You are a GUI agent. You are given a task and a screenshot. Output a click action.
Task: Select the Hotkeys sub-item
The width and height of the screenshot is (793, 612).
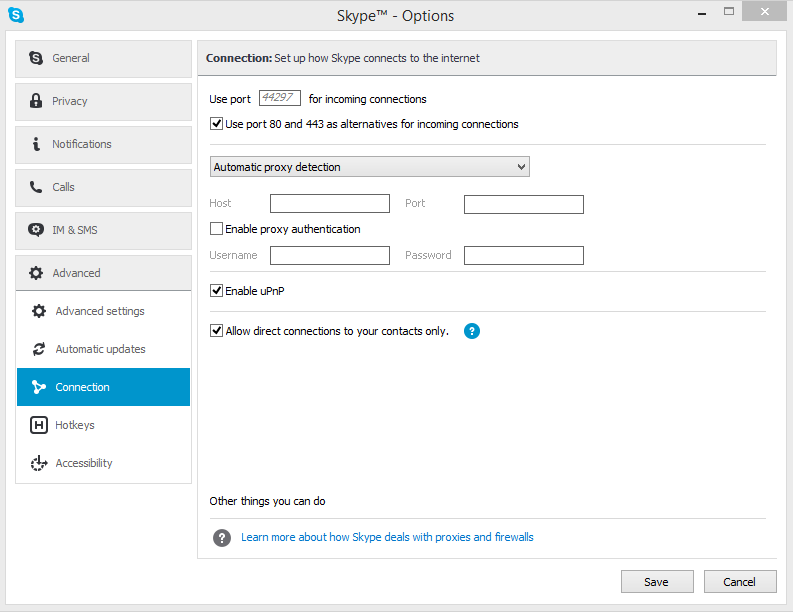tap(103, 425)
